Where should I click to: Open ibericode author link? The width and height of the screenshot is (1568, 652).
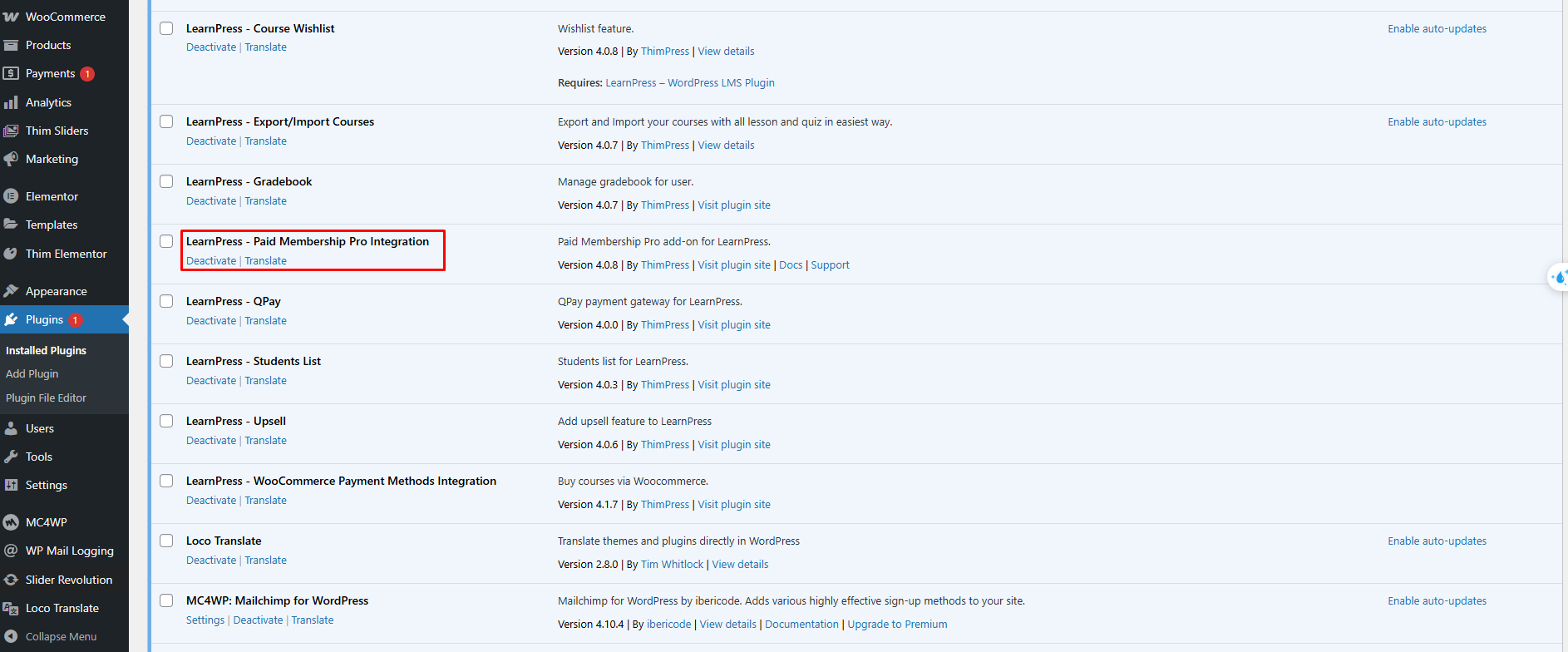click(x=668, y=624)
